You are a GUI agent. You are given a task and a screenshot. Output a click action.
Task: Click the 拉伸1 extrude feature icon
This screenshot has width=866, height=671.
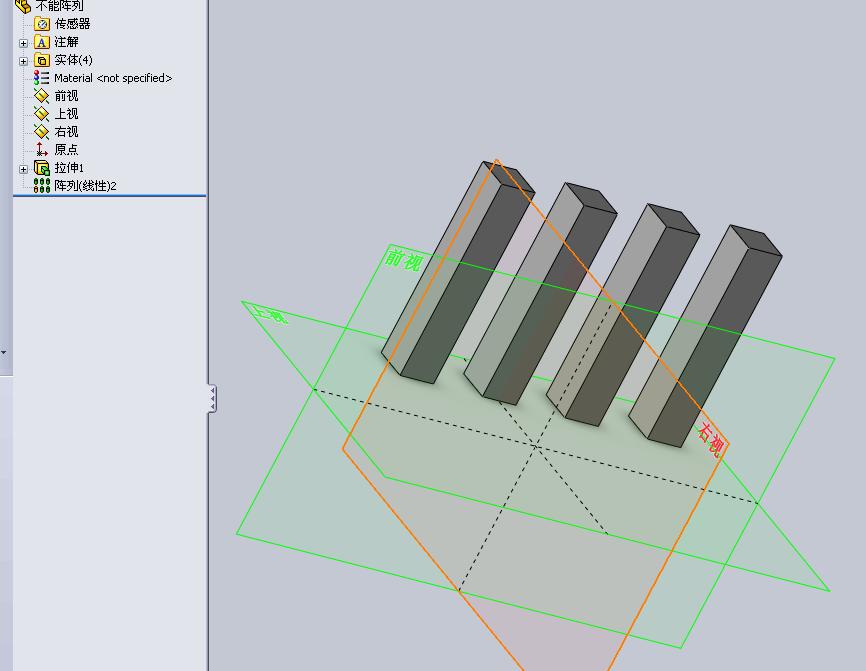41,167
